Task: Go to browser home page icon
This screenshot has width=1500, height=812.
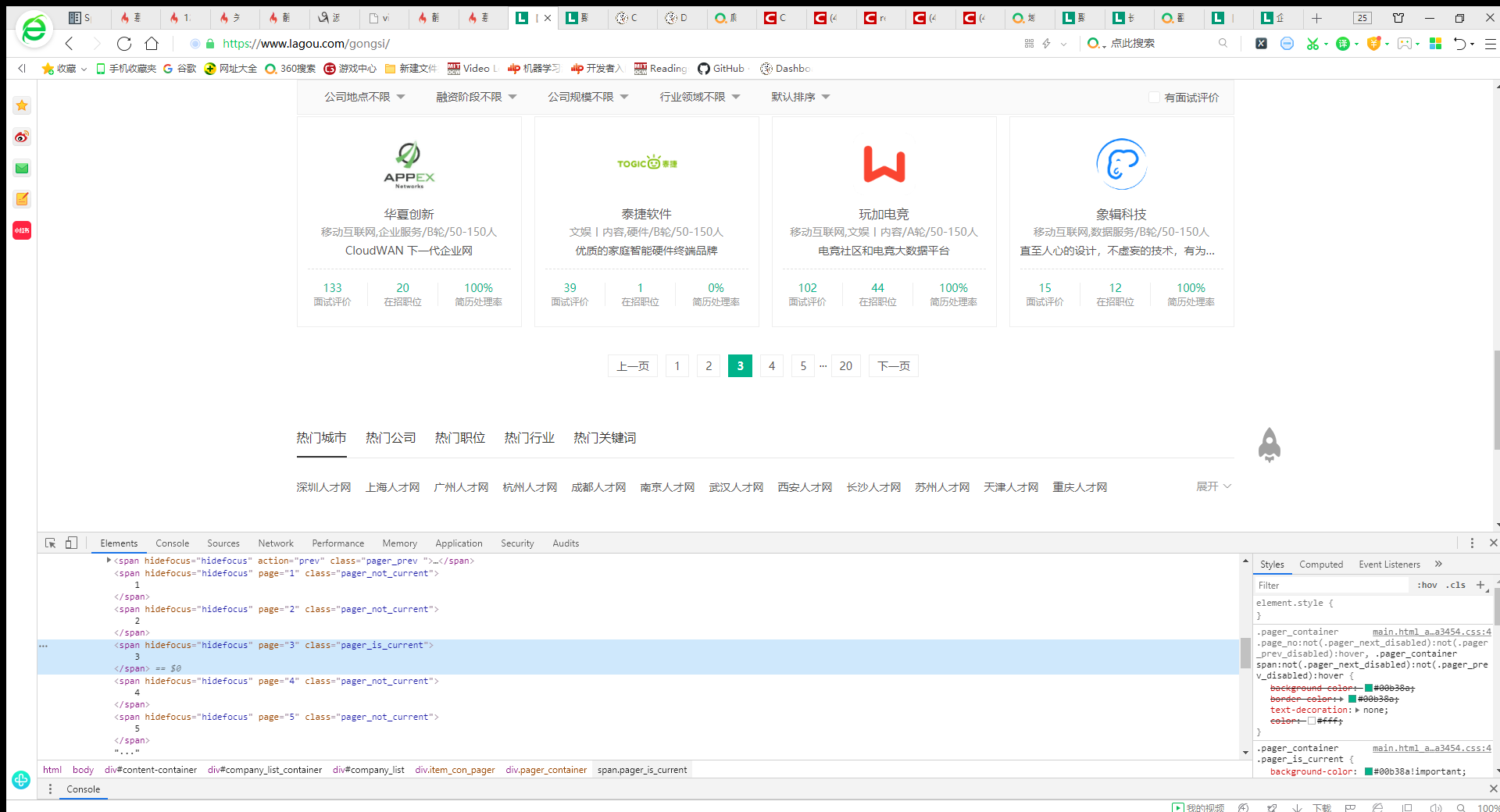Action: pos(152,44)
